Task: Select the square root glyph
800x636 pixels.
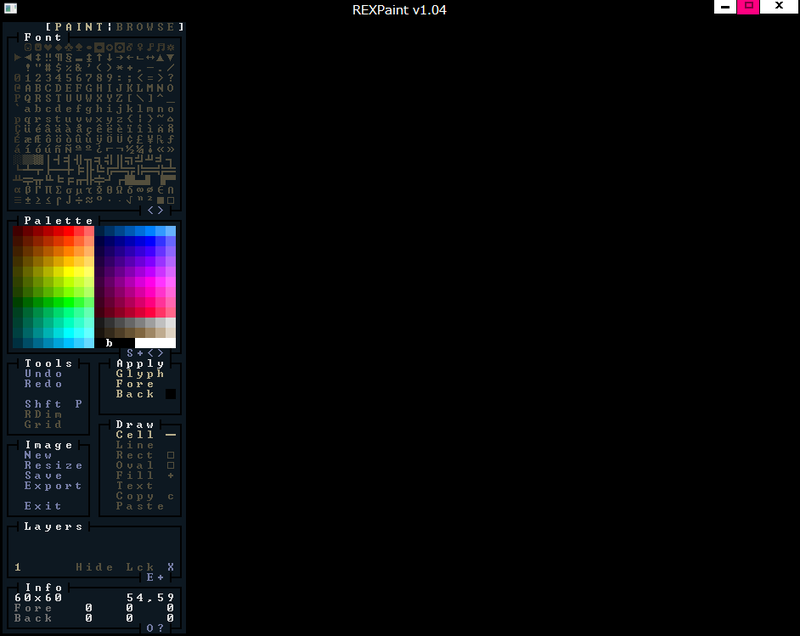Action: (x=130, y=200)
